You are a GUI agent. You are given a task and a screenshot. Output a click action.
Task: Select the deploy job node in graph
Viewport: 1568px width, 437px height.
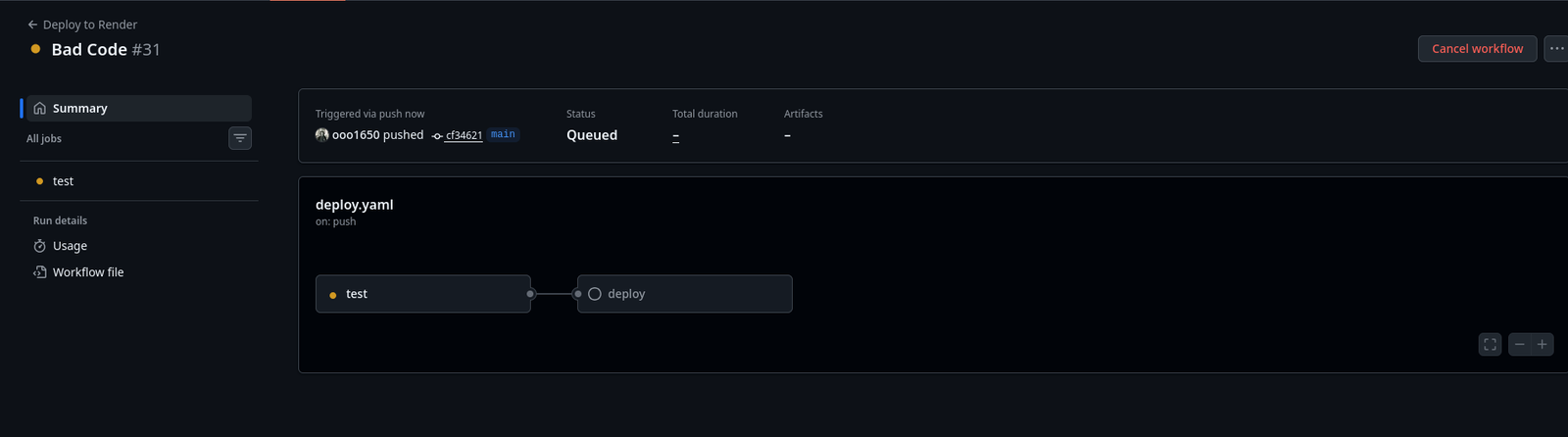[x=684, y=294]
